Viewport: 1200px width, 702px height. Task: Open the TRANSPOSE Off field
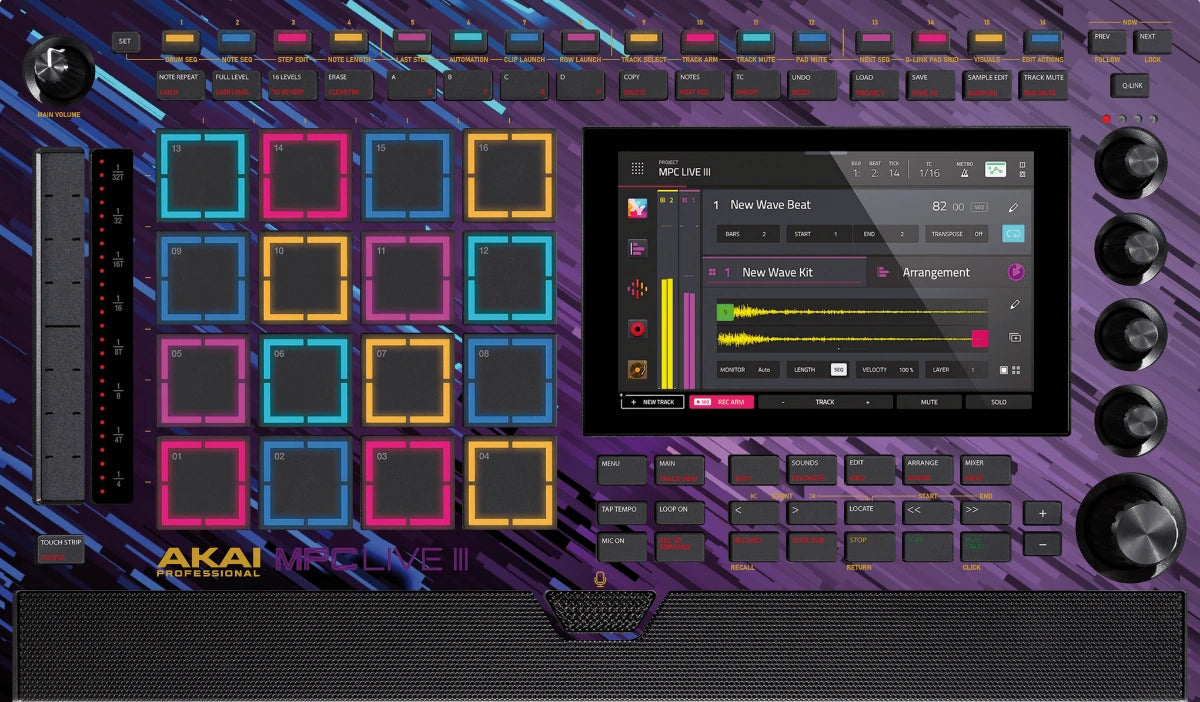958,234
